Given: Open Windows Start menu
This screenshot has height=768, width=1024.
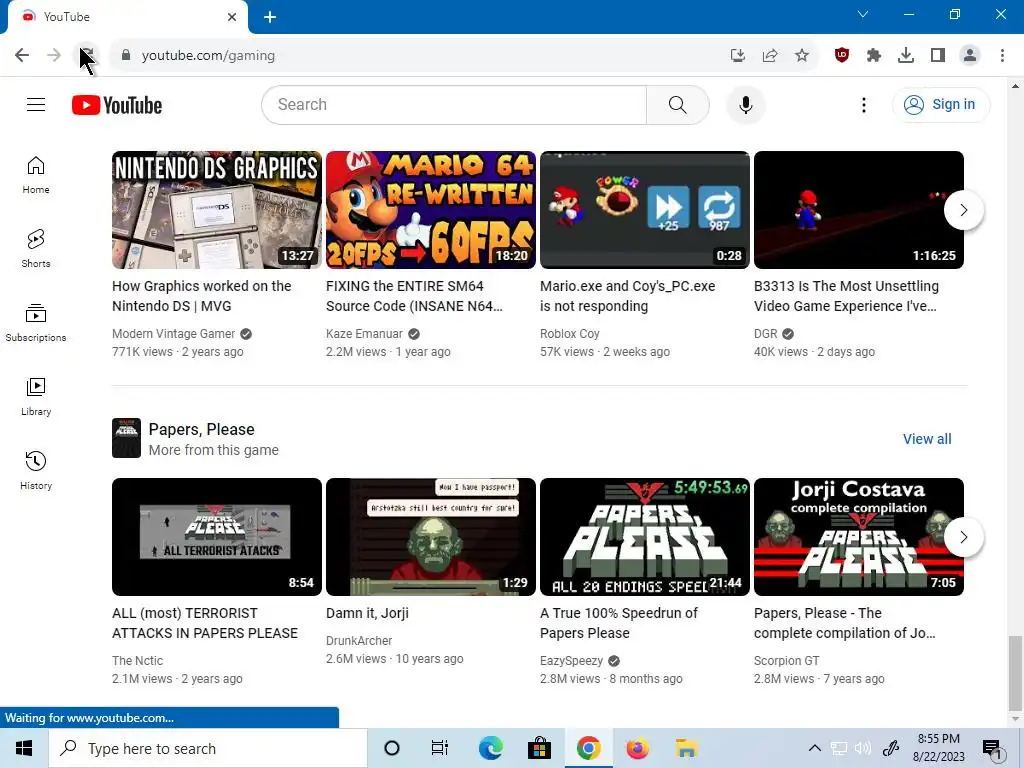Looking at the screenshot, I should coord(24,748).
